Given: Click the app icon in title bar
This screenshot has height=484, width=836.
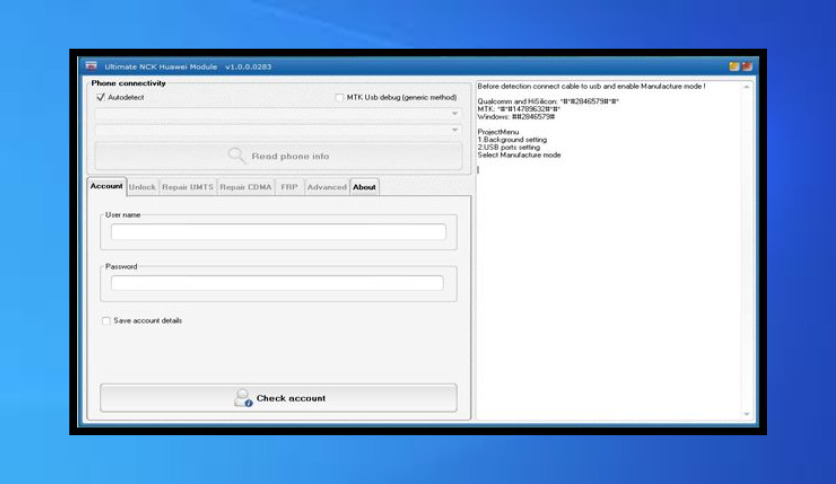Looking at the screenshot, I should pos(91,66).
